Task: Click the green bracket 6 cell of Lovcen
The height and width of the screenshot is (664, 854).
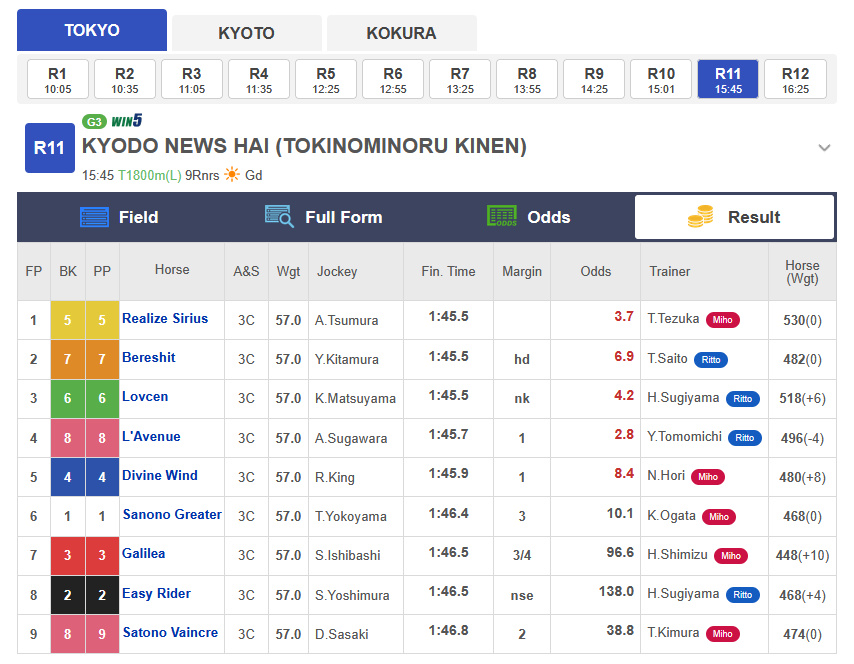Action: 68,399
